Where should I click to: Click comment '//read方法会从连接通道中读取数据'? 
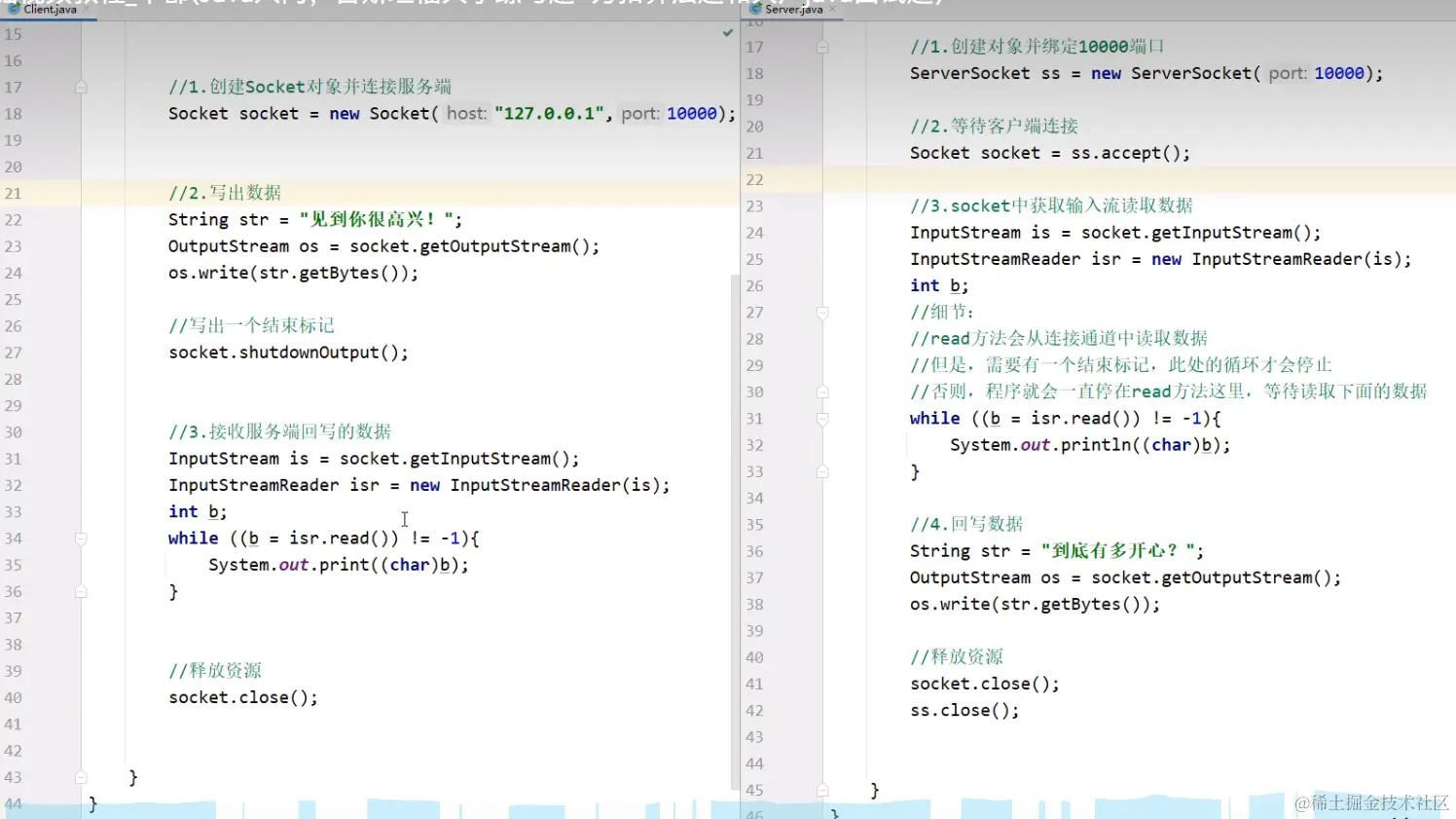click(x=1059, y=339)
